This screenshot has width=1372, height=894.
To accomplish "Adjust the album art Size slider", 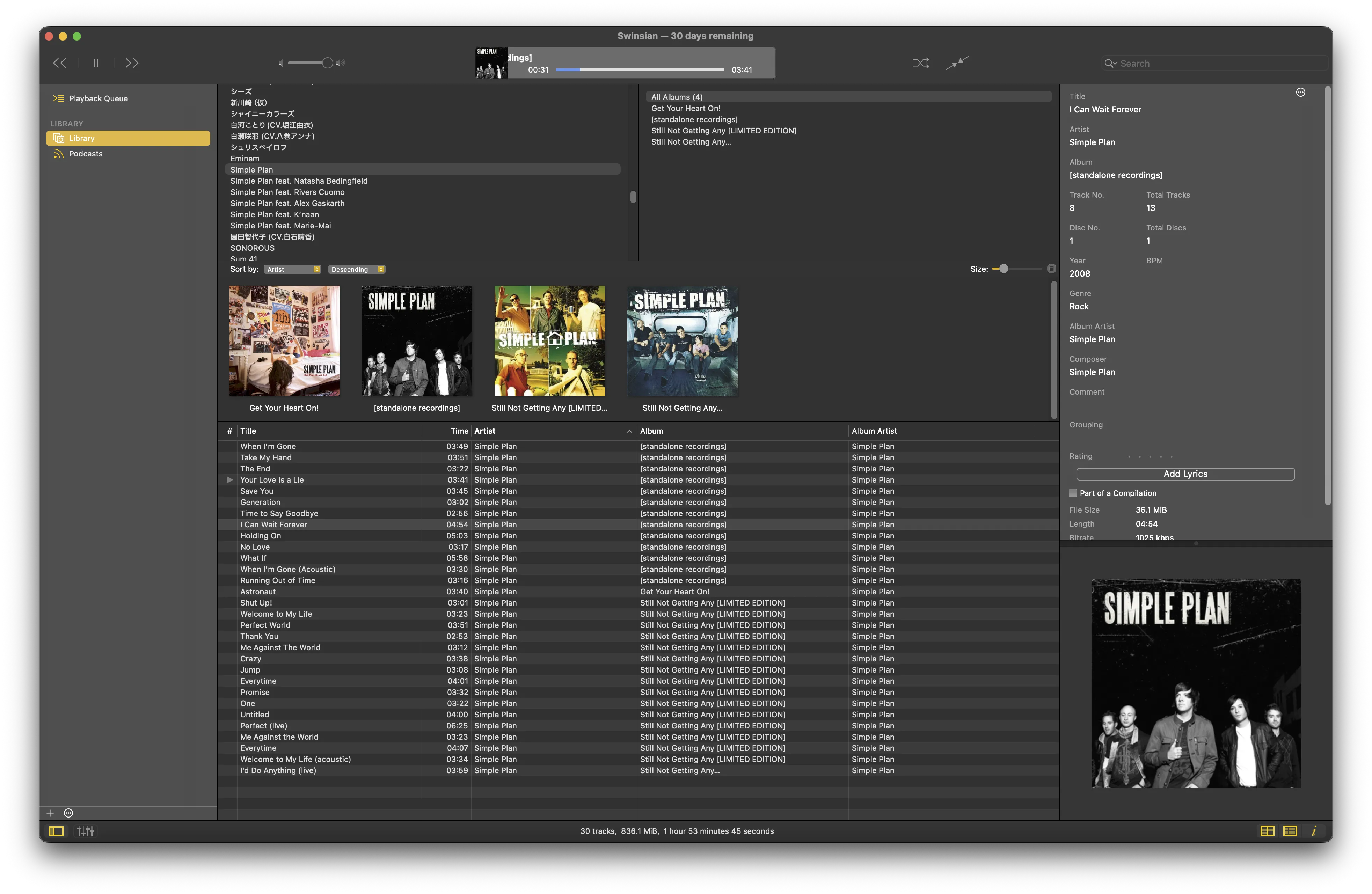I will coord(1016,269).
